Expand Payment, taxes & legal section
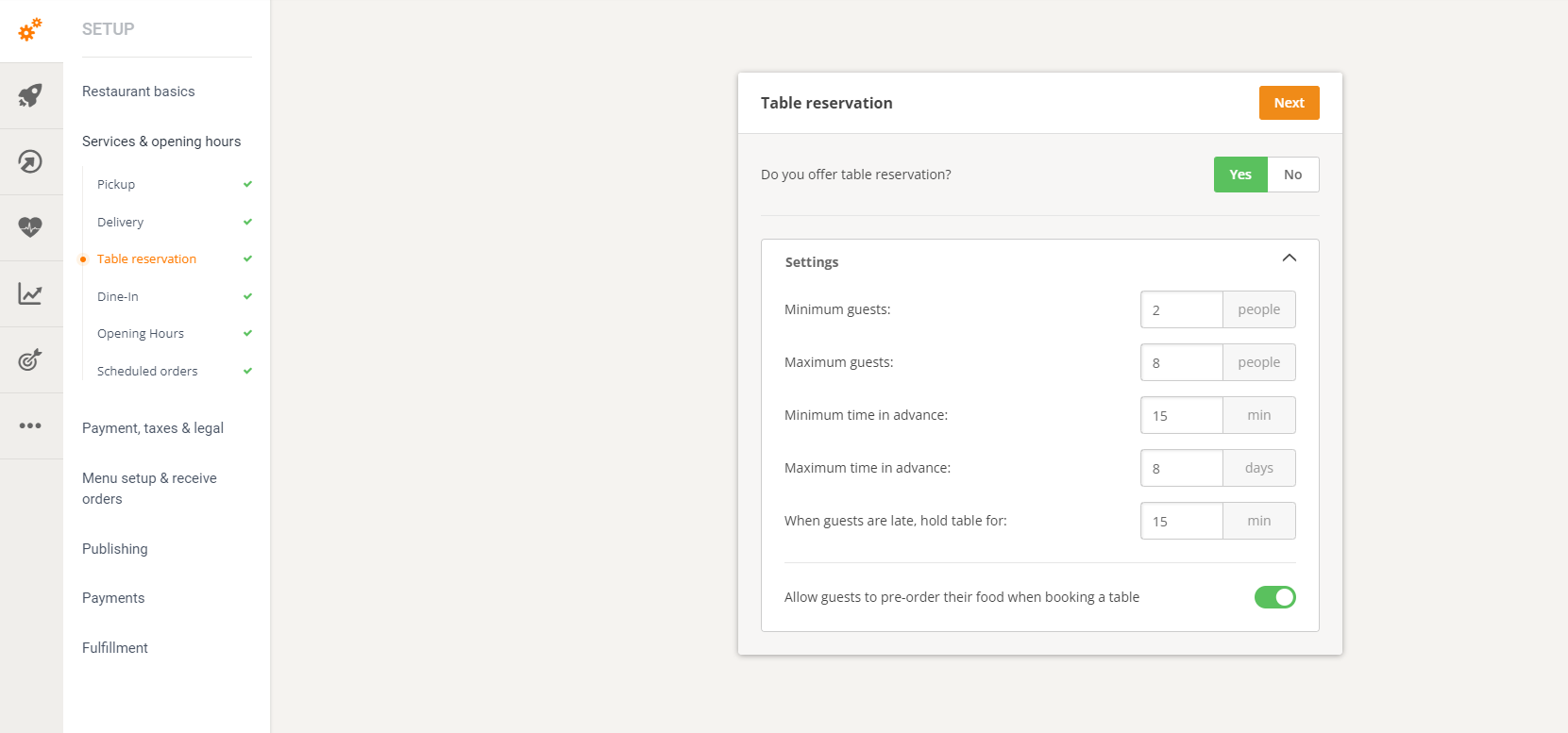This screenshot has height=733, width=1568. pyautogui.click(x=153, y=428)
